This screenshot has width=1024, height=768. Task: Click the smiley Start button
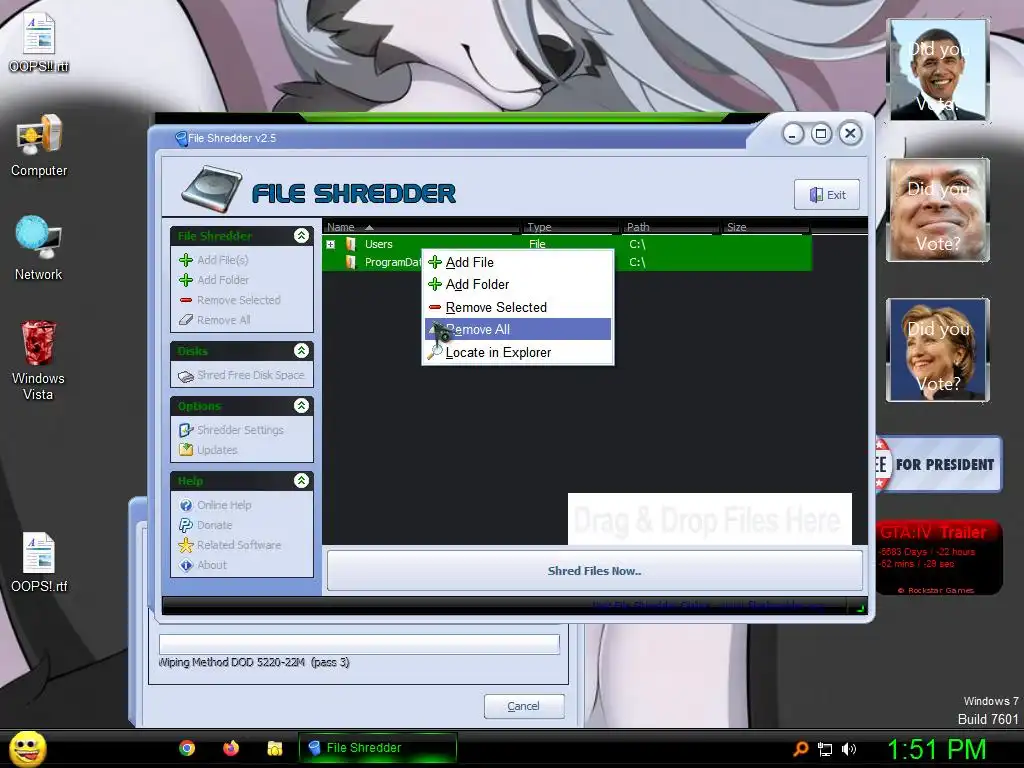pos(27,748)
